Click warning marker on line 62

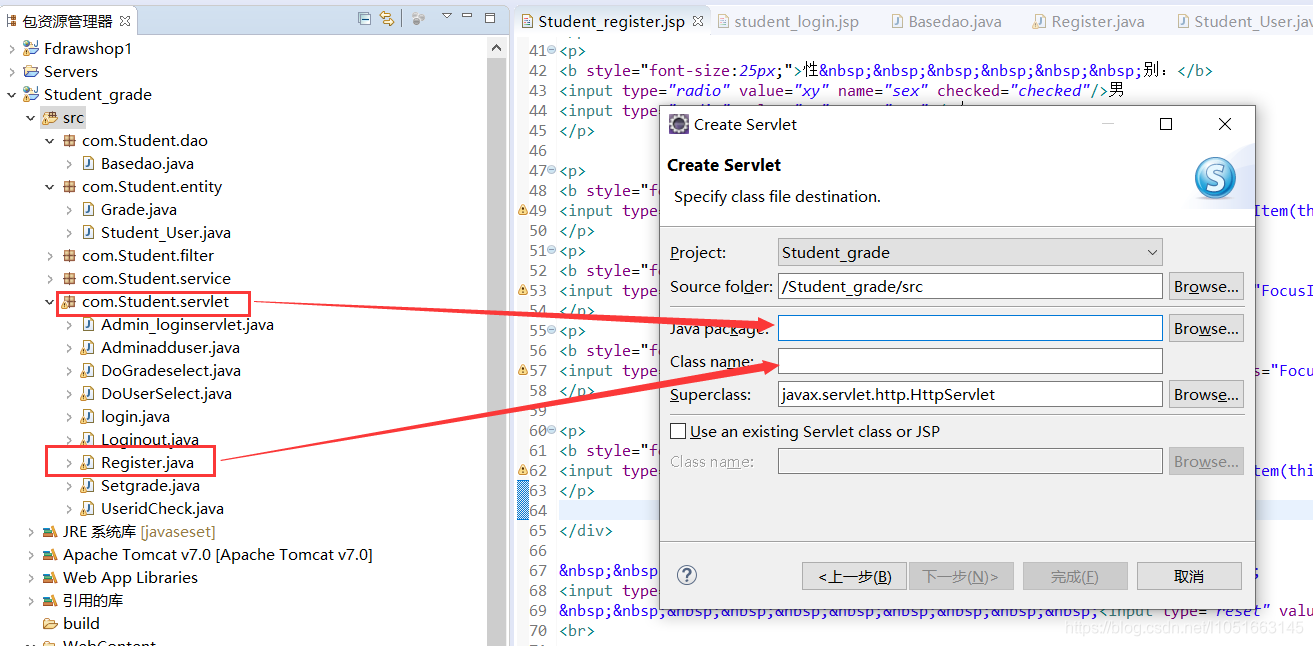(522, 470)
